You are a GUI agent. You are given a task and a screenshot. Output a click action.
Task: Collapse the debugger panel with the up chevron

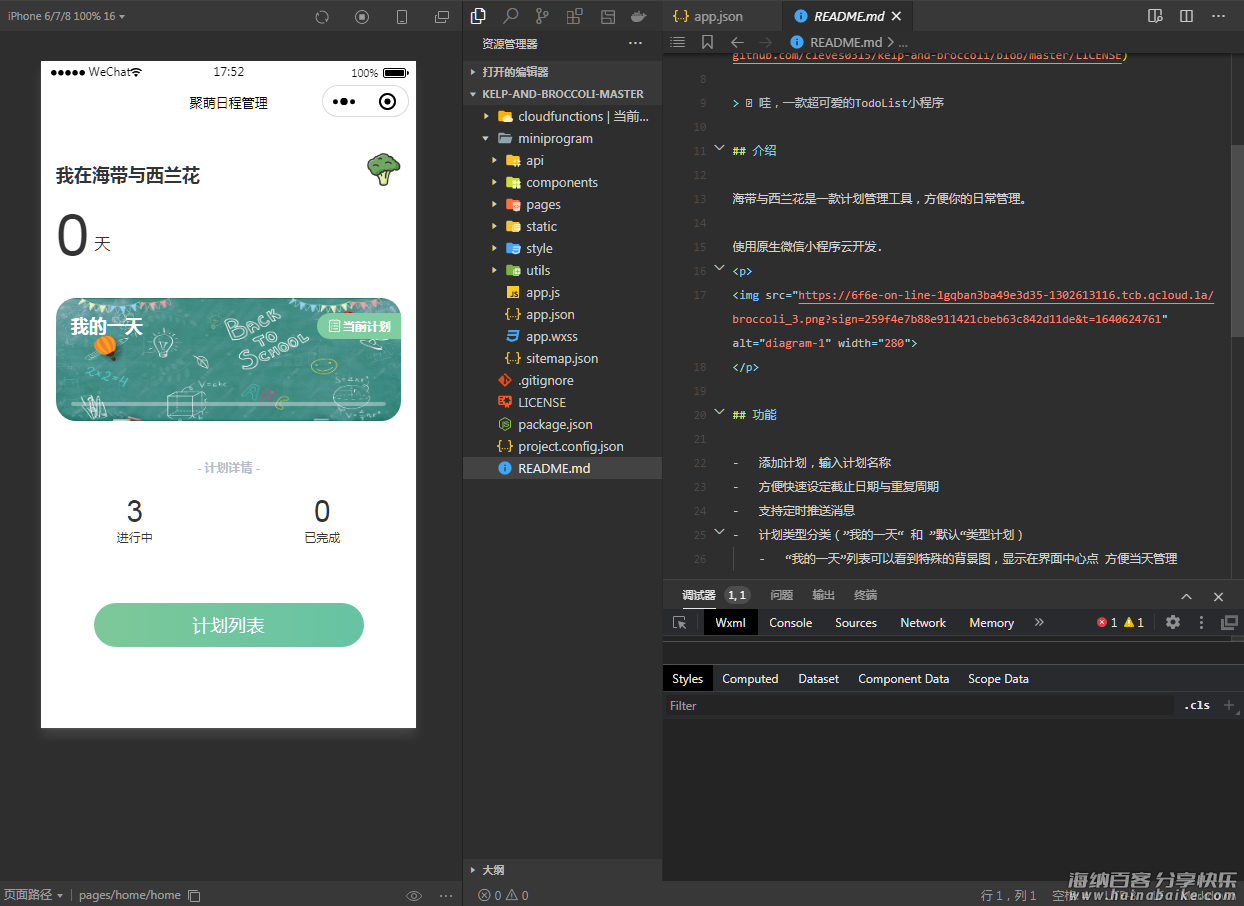click(x=1186, y=596)
